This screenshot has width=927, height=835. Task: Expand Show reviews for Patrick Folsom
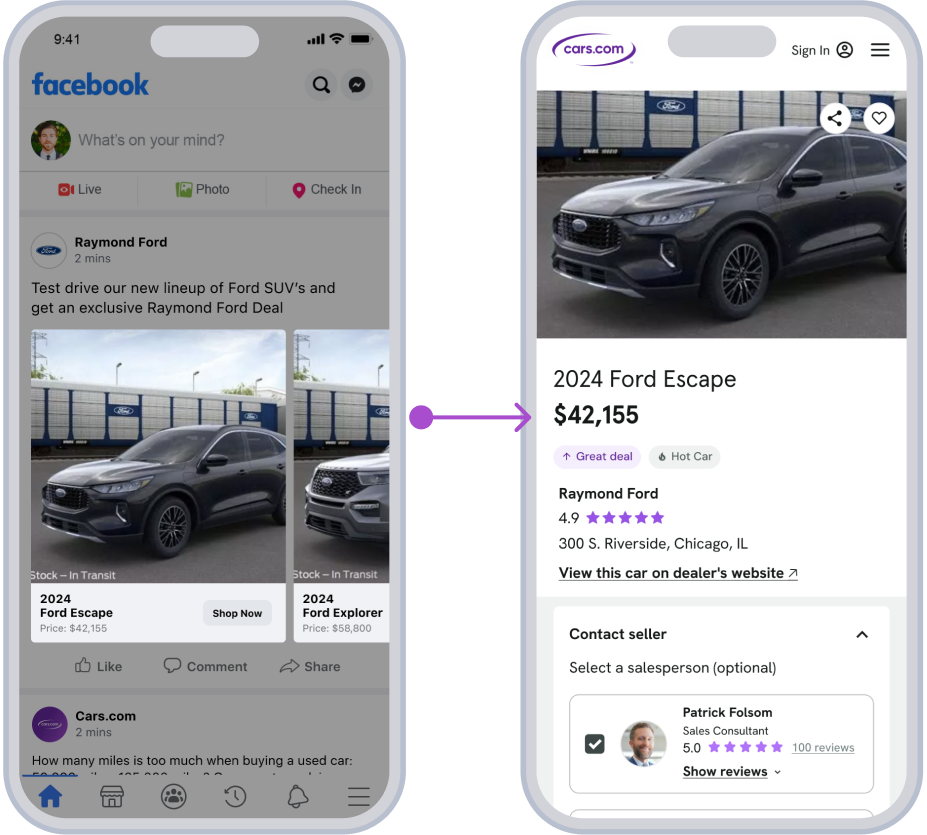[732, 772]
